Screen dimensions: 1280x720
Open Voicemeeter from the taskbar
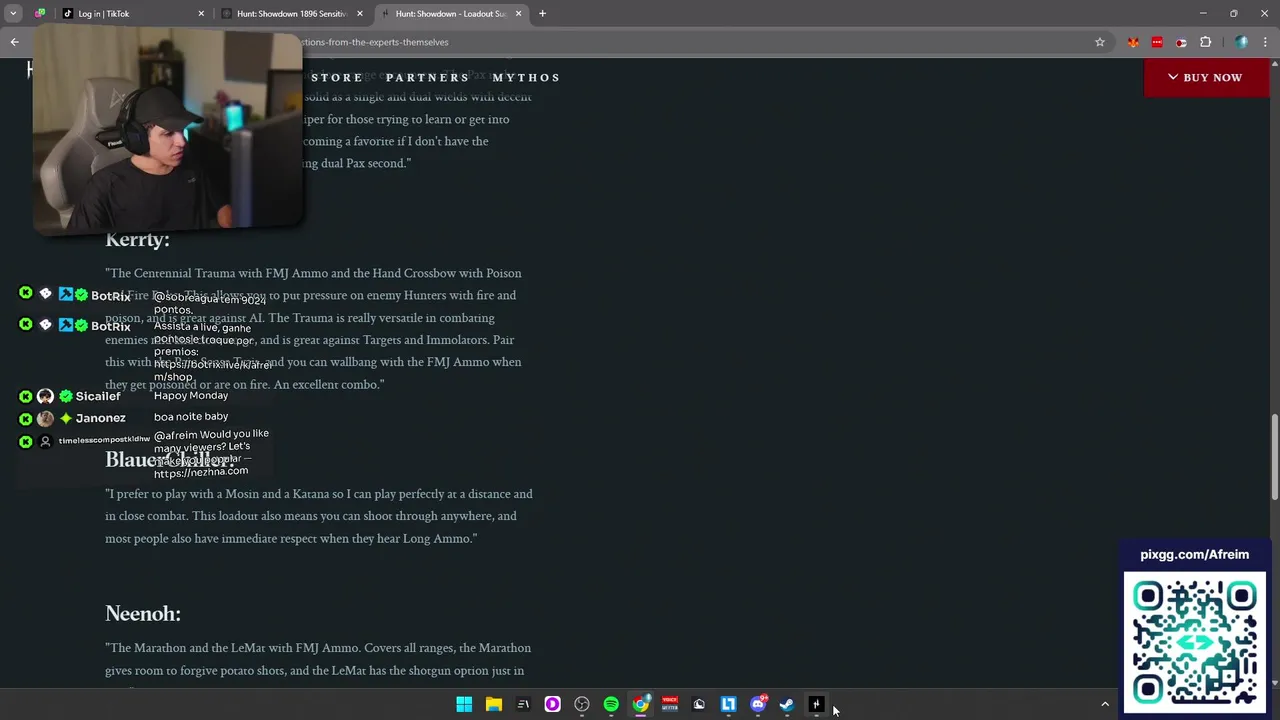[670, 705]
